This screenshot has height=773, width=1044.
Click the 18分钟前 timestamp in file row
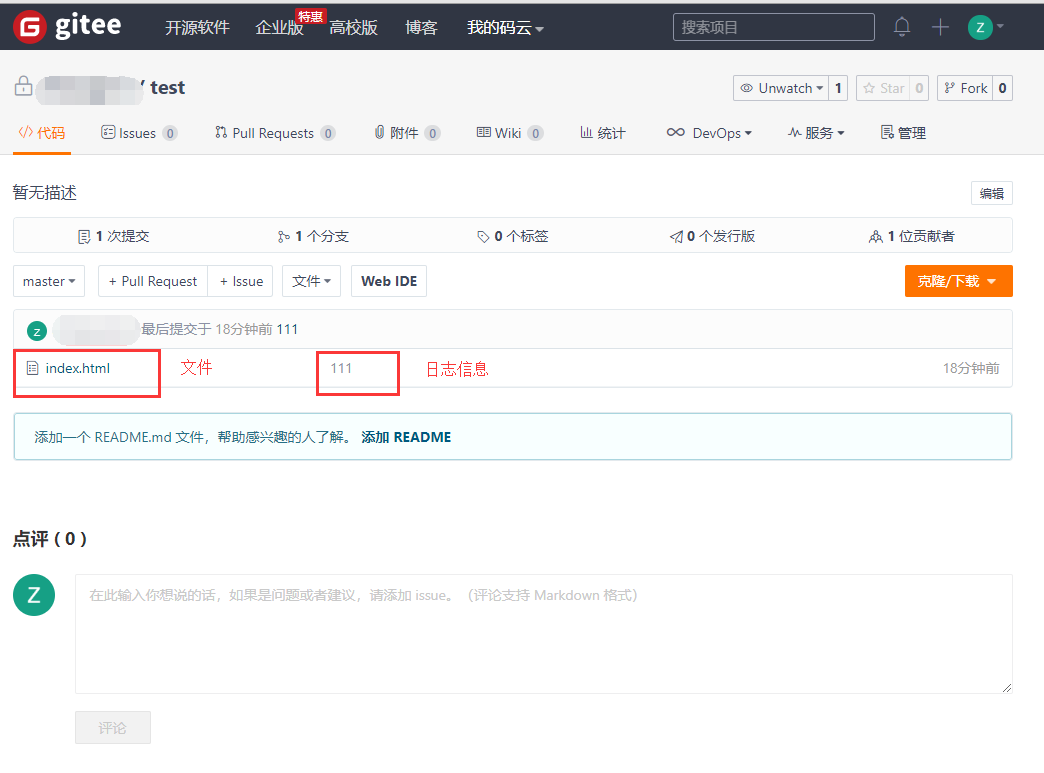pos(971,368)
